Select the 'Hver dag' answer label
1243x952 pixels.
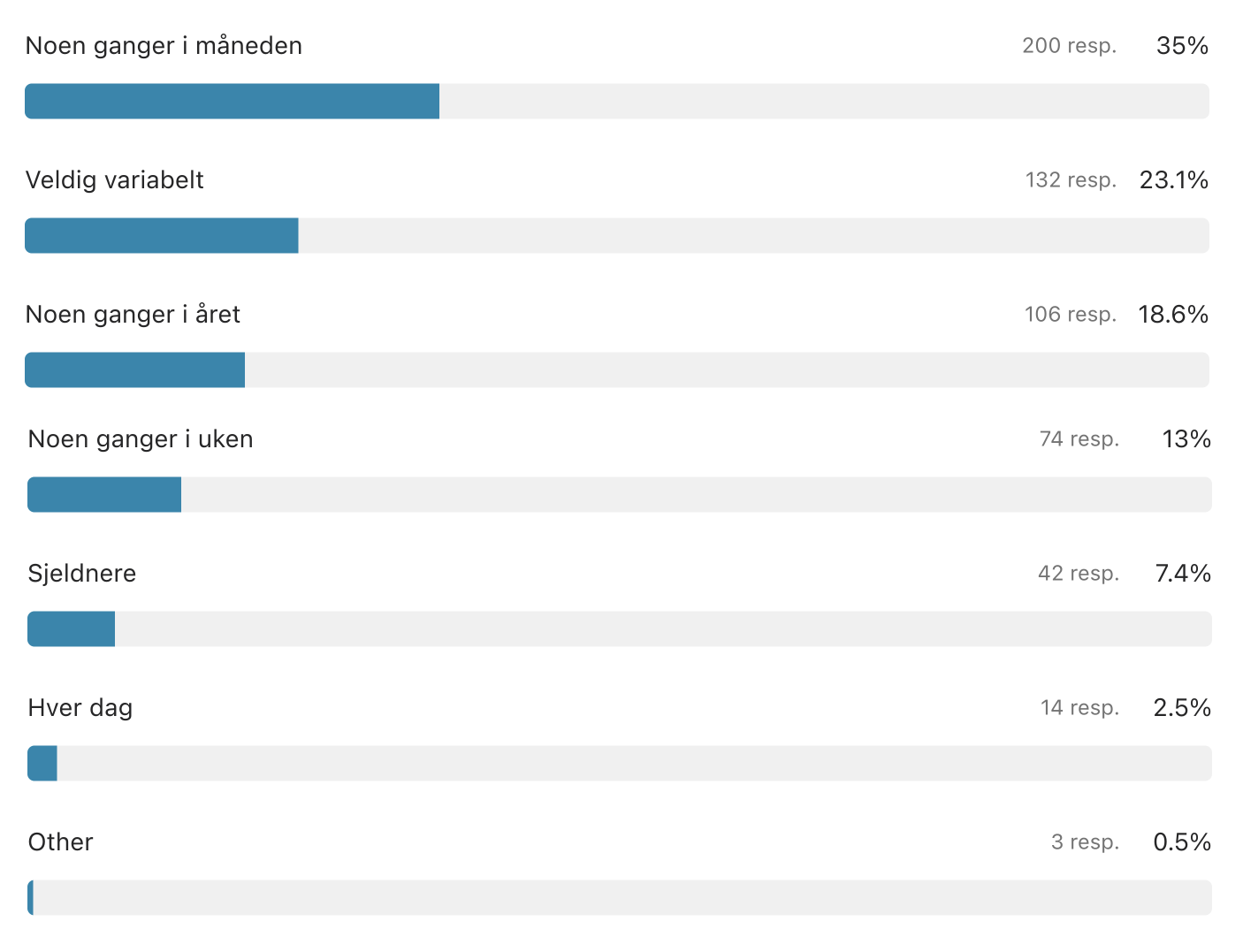80,708
